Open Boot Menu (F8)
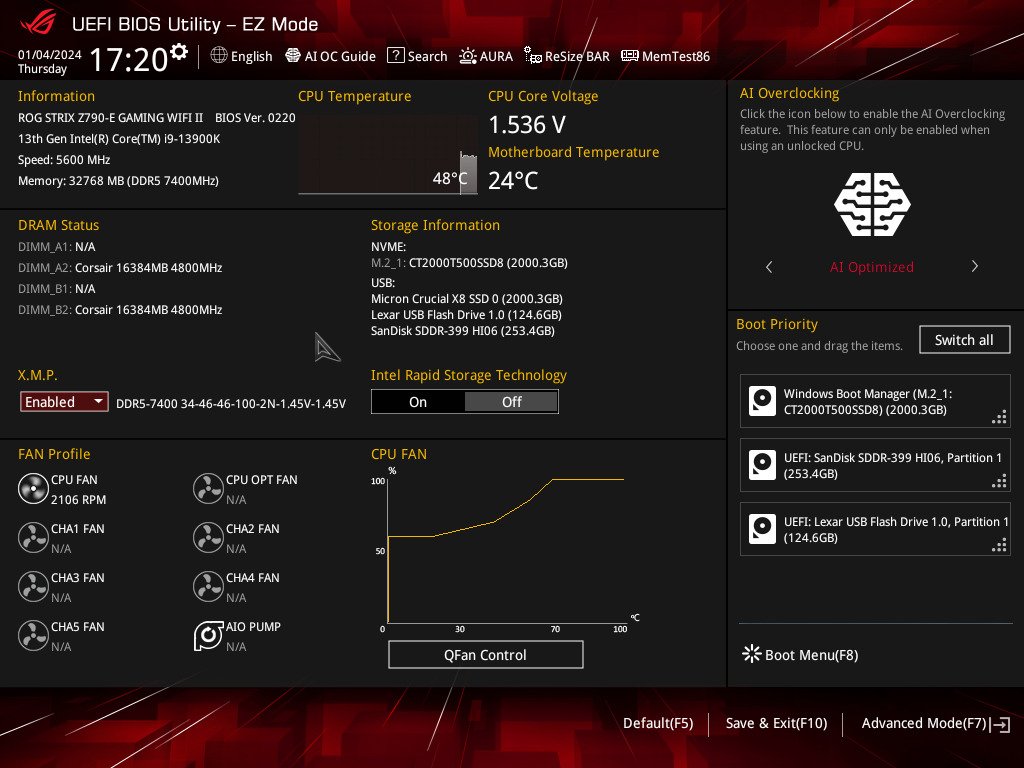This screenshot has height=768, width=1024. pos(800,654)
